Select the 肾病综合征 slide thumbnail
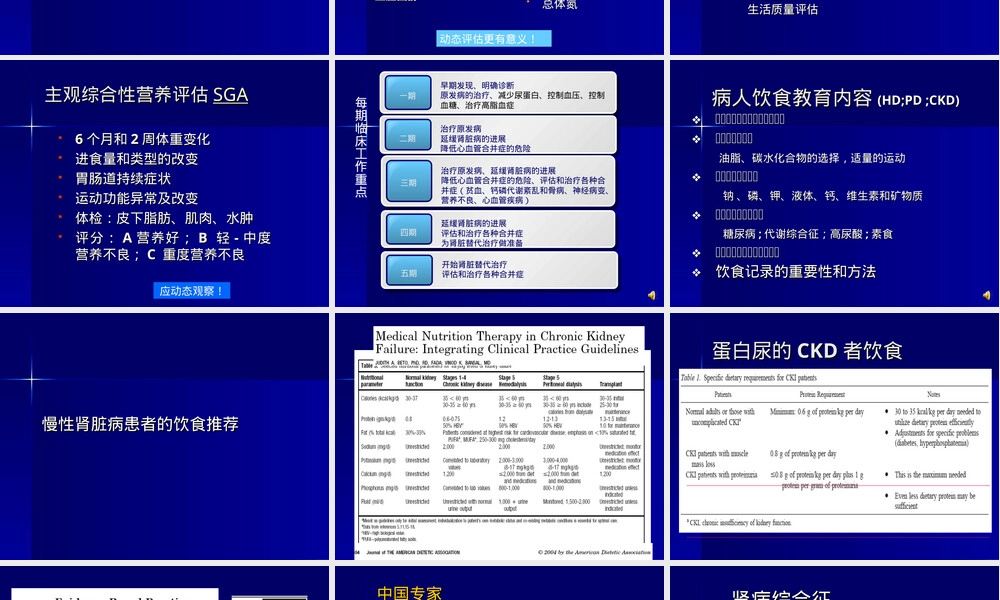 835,583
